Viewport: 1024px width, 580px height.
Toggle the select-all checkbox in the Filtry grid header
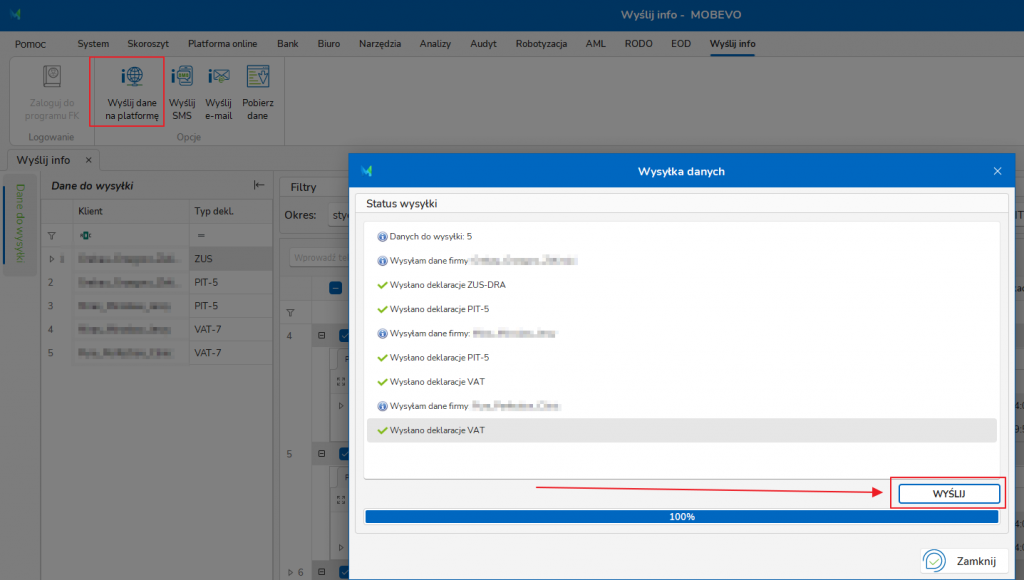click(336, 288)
